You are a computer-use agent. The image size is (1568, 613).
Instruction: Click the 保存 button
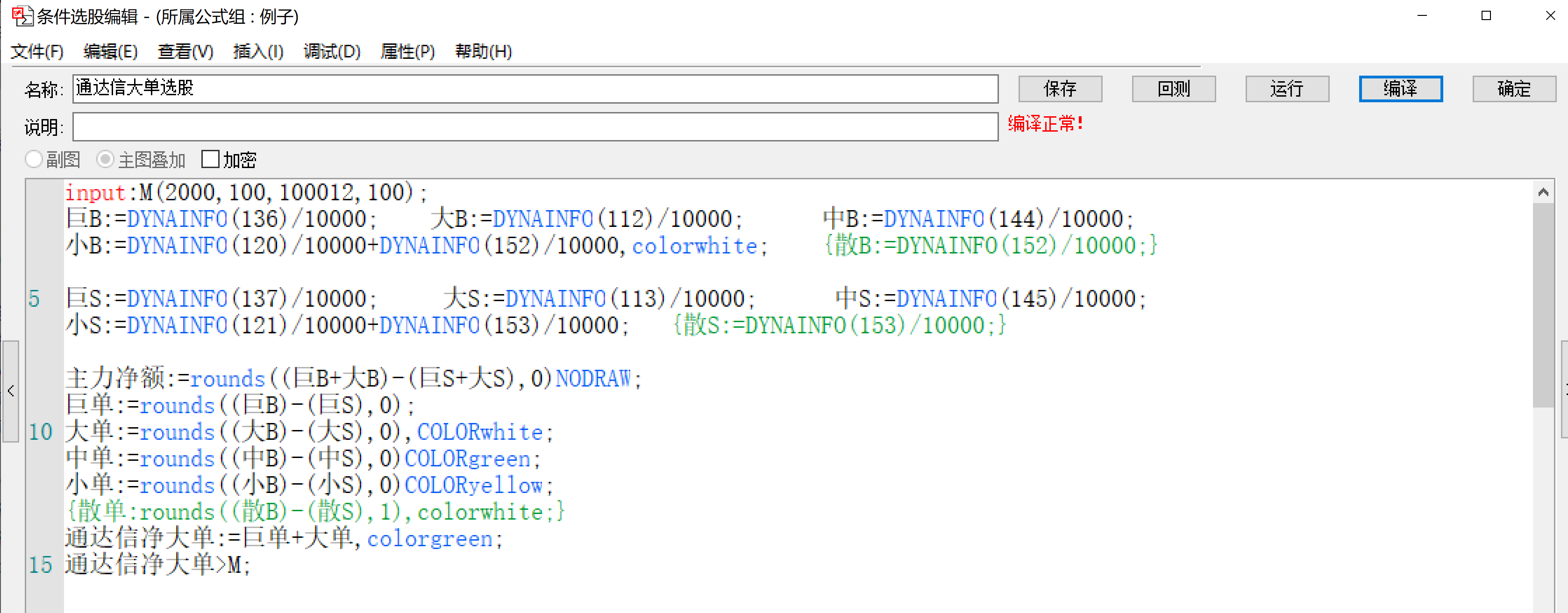pyautogui.click(x=1060, y=89)
